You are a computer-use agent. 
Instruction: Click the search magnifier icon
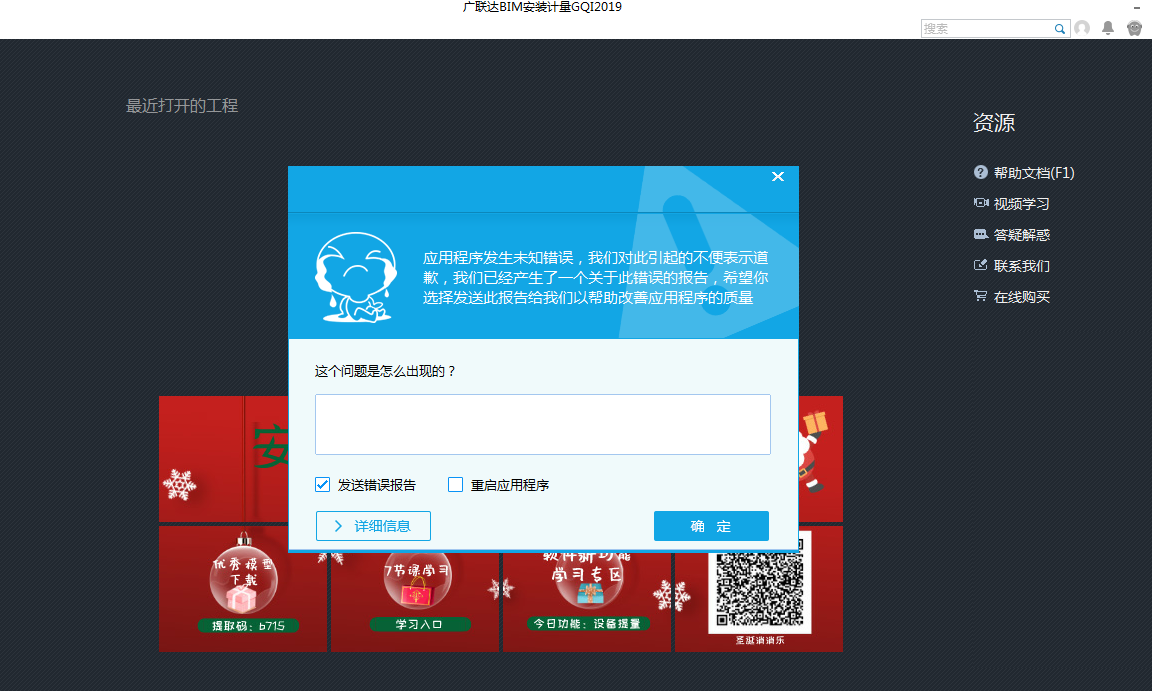[1059, 29]
